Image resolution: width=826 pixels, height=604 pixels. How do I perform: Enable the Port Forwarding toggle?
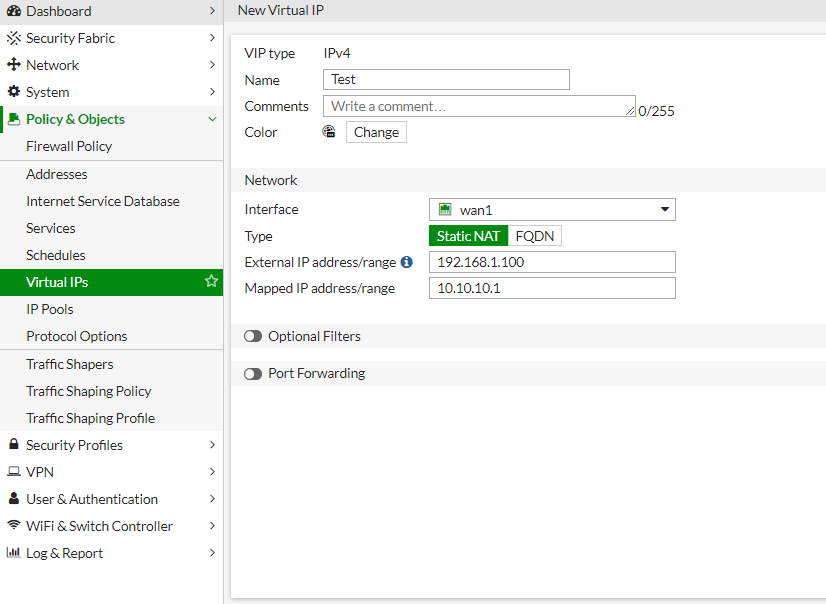click(x=252, y=372)
